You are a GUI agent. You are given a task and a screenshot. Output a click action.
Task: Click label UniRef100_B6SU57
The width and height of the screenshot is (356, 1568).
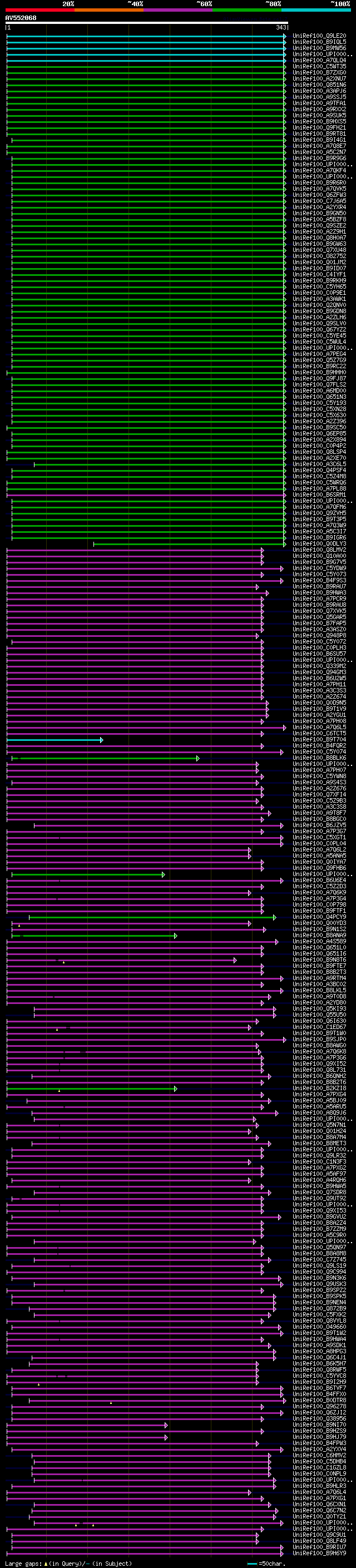(x=319, y=654)
